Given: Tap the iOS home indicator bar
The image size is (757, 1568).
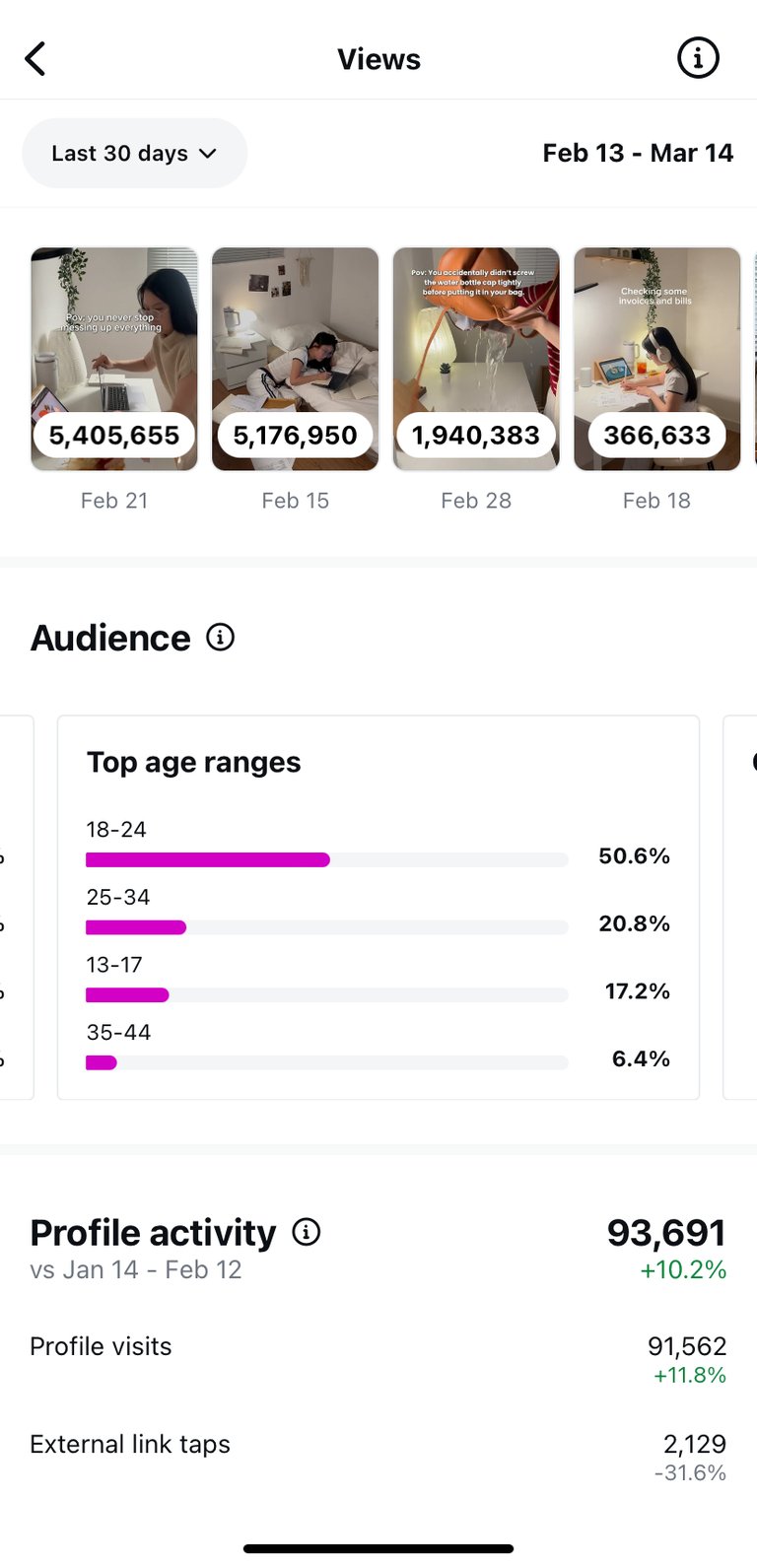Looking at the screenshot, I should [378, 1548].
